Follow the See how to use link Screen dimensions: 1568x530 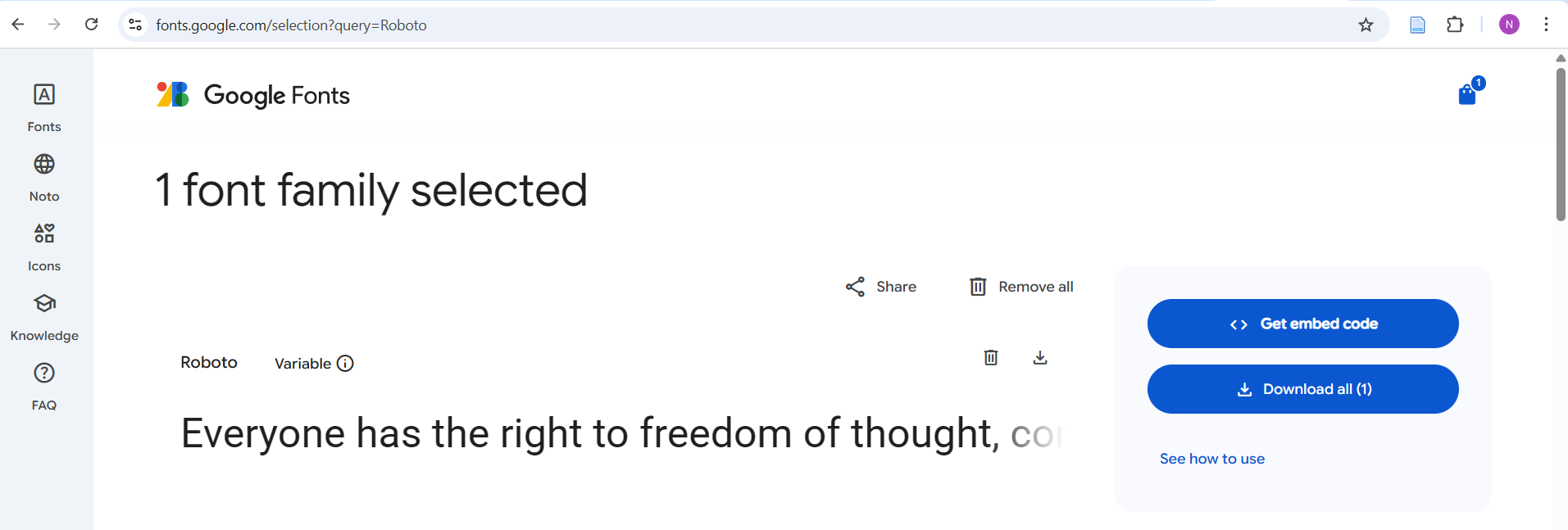click(1211, 459)
